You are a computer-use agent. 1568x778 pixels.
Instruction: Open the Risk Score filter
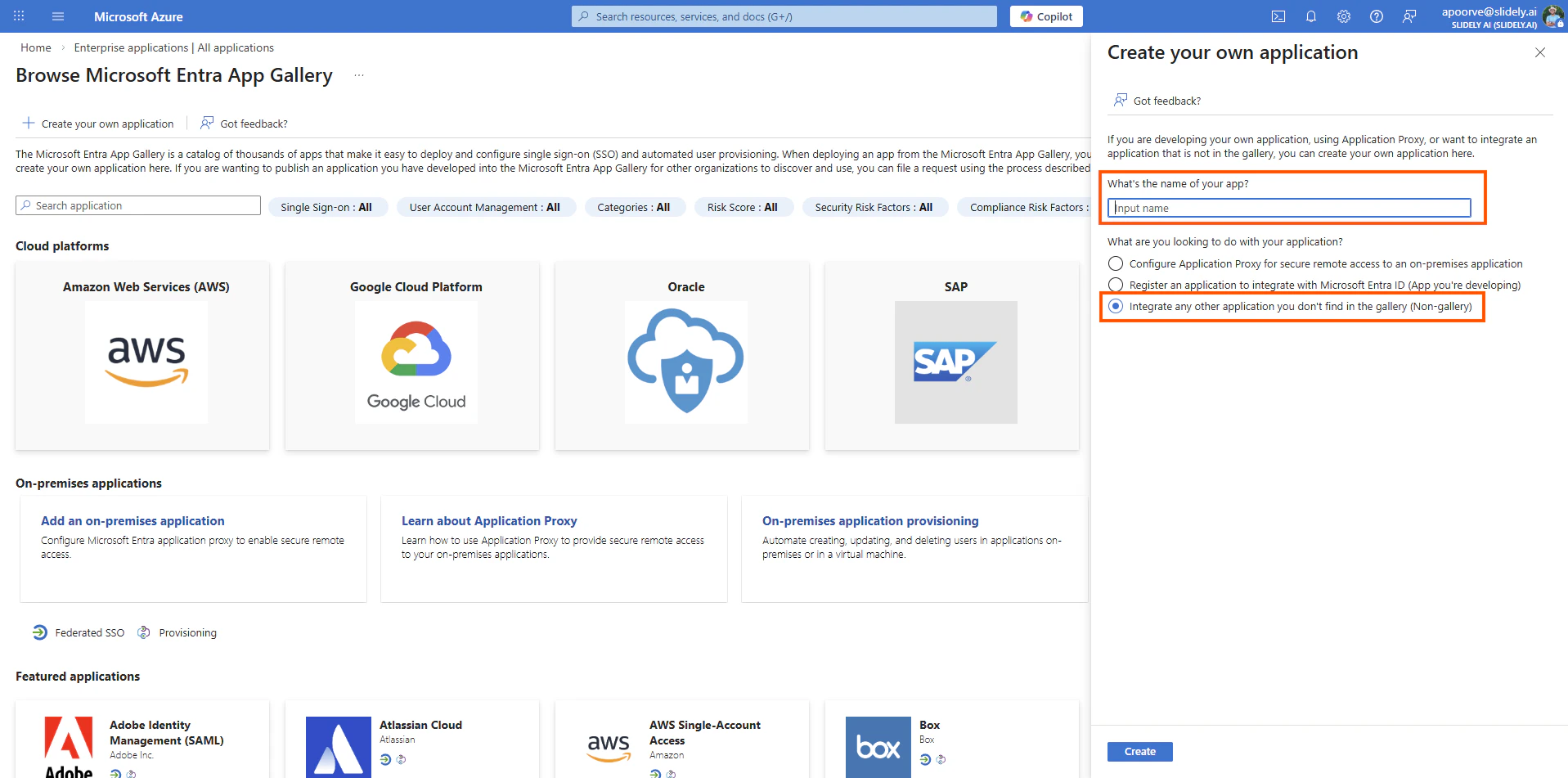(743, 207)
